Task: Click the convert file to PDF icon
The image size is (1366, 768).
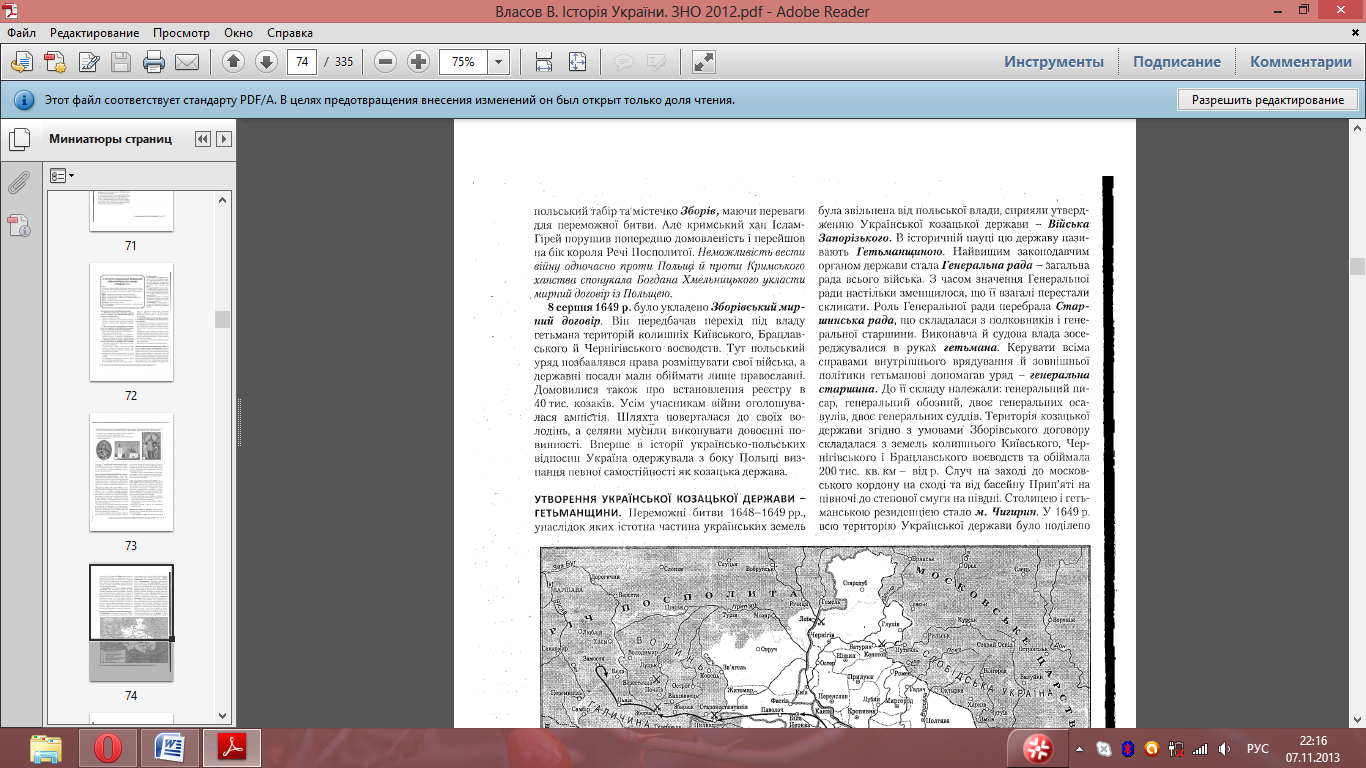Action: (x=56, y=62)
